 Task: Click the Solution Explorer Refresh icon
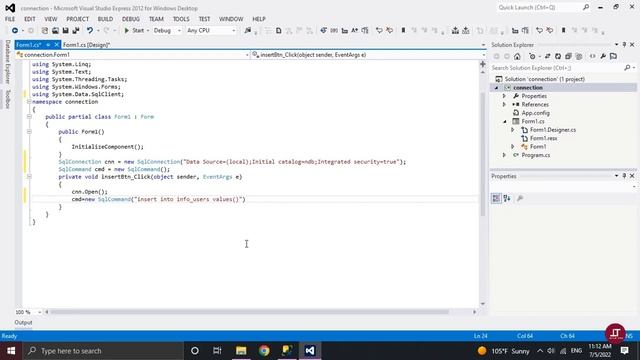[x=558, y=56]
